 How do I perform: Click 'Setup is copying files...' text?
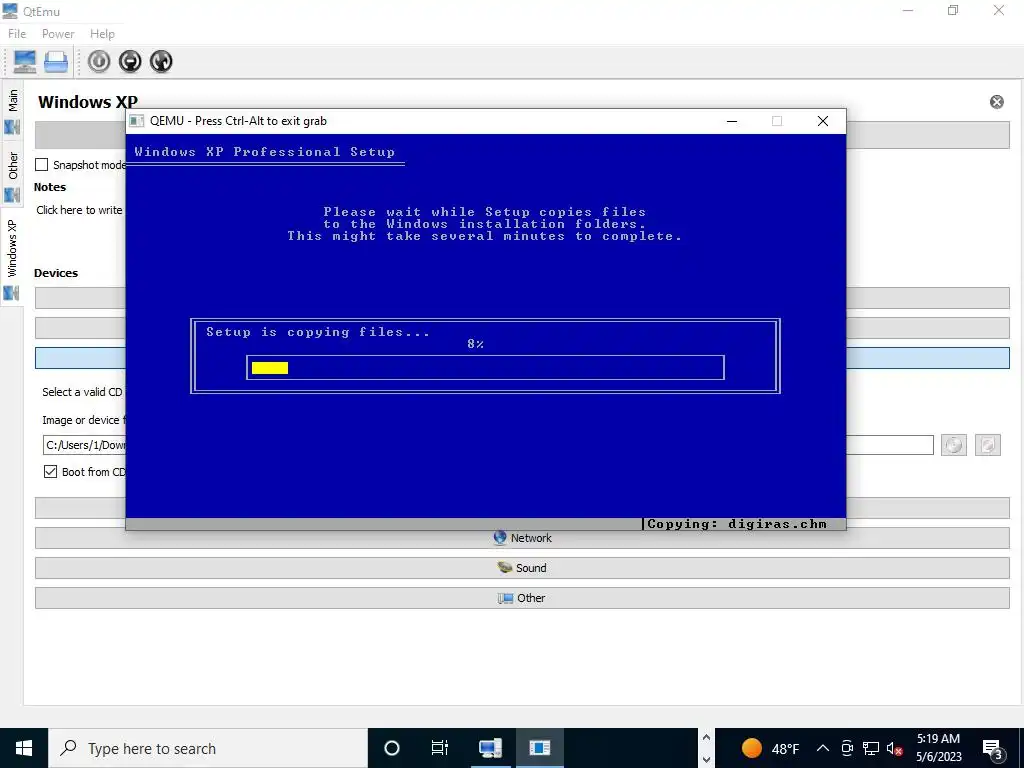pyautogui.click(x=318, y=332)
